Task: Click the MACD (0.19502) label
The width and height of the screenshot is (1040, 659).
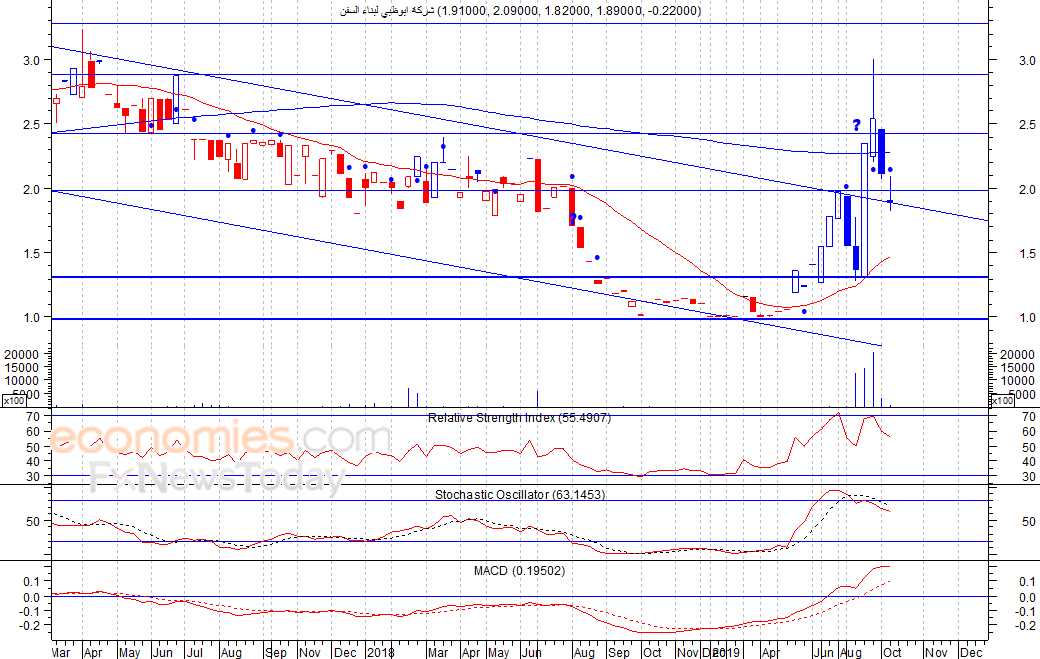Action: 519,570
